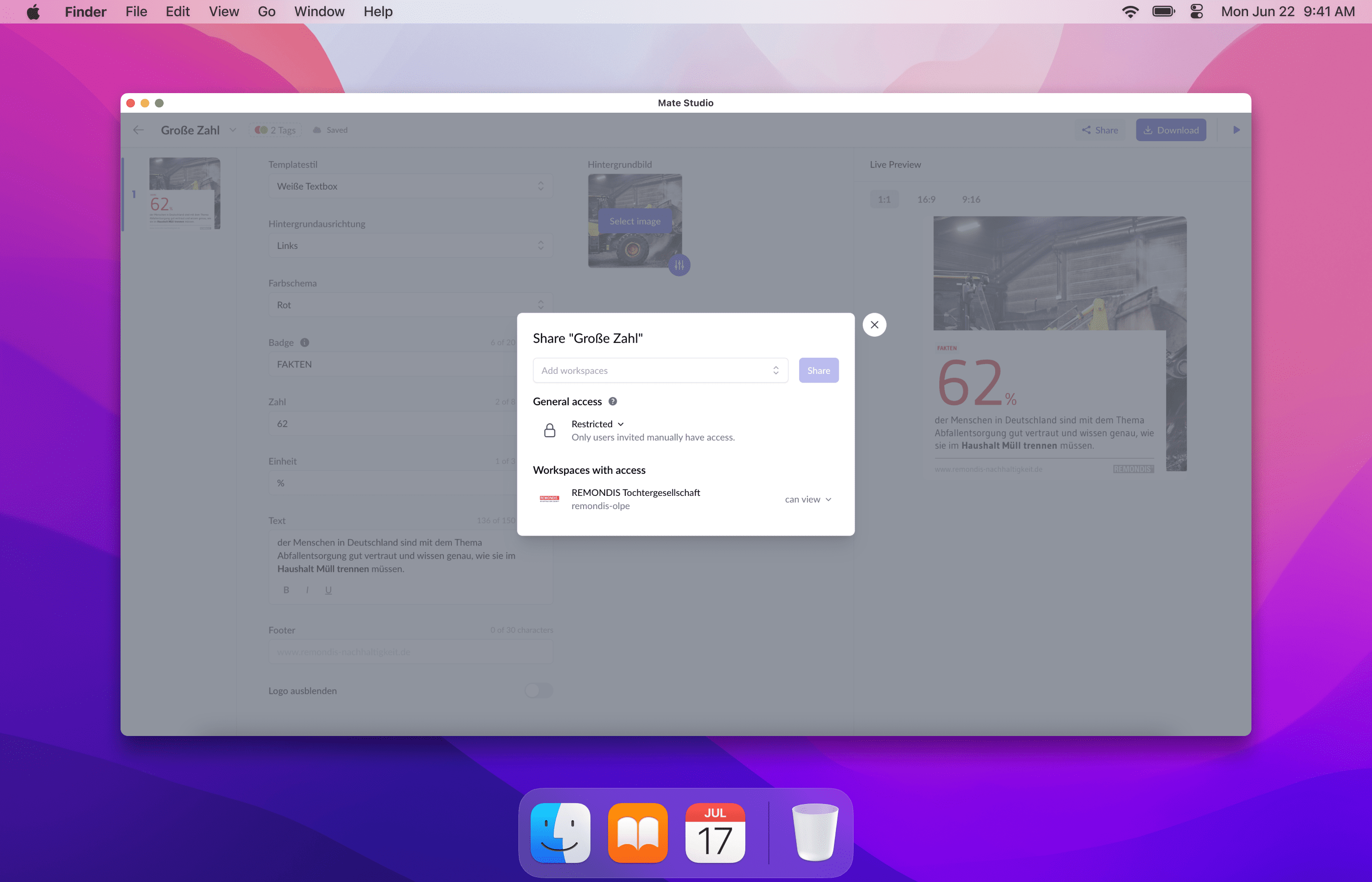The width and height of the screenshot is (1372, 882).
Task: Select slide 1 thumbnail
Action: pyautogui.click(x=184, y=194)
